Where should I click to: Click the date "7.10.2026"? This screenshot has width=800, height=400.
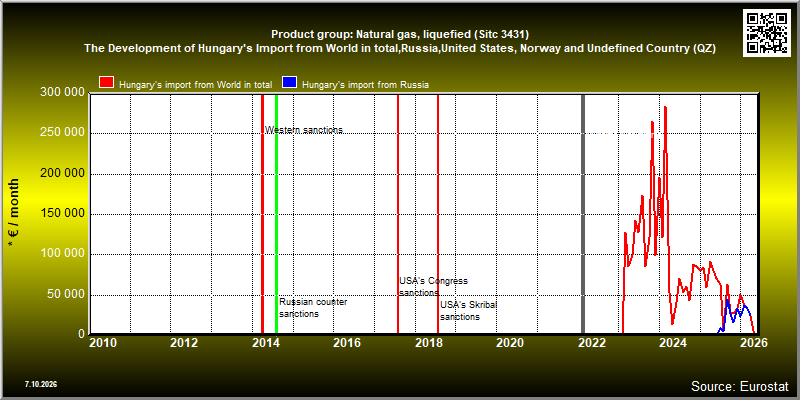(x=41, y=384)
